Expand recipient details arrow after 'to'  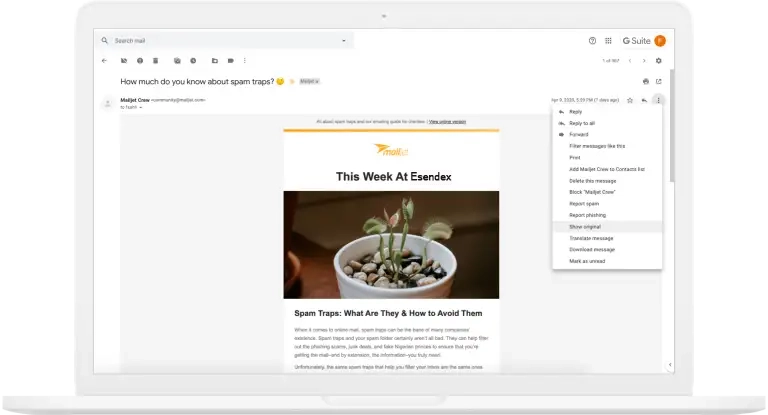(x=141, y=107)
